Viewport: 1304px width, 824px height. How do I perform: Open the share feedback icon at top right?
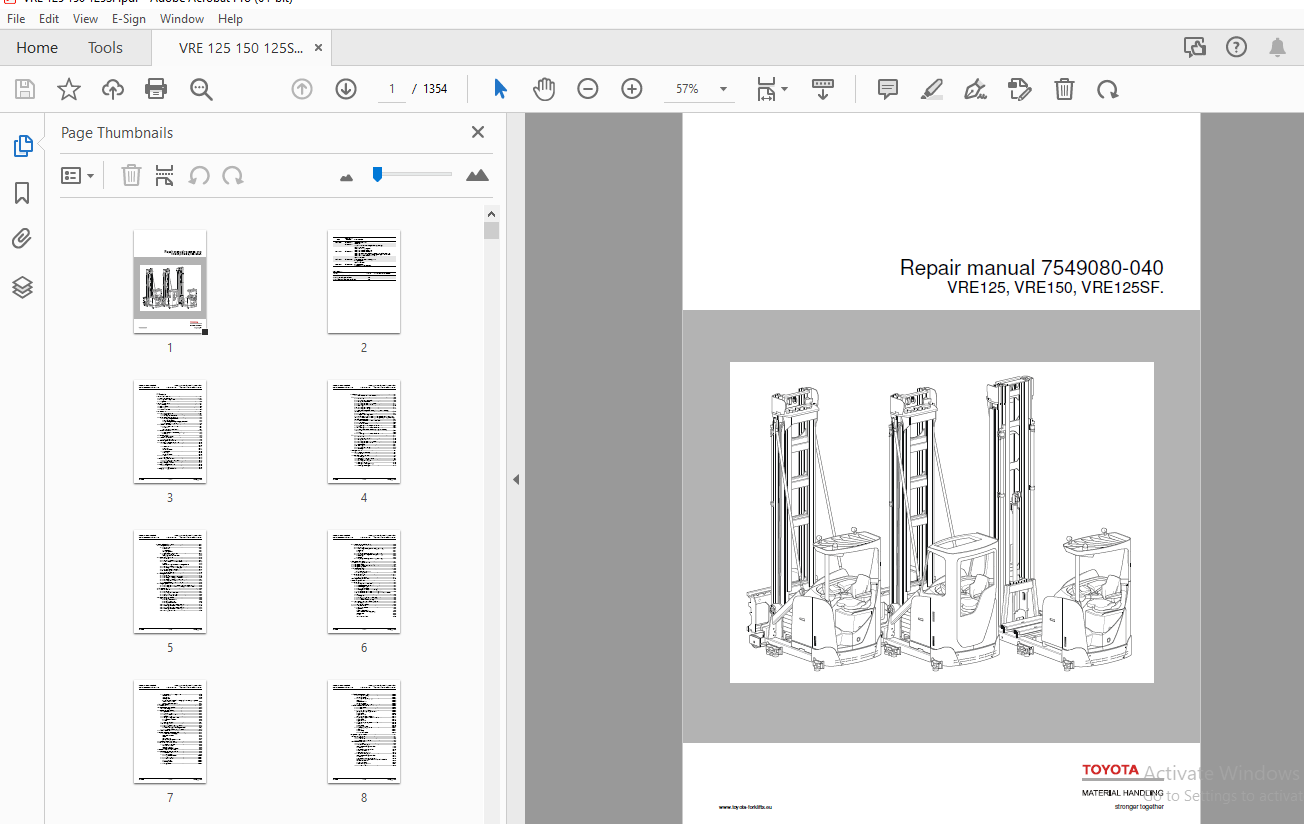point(1194,47)
